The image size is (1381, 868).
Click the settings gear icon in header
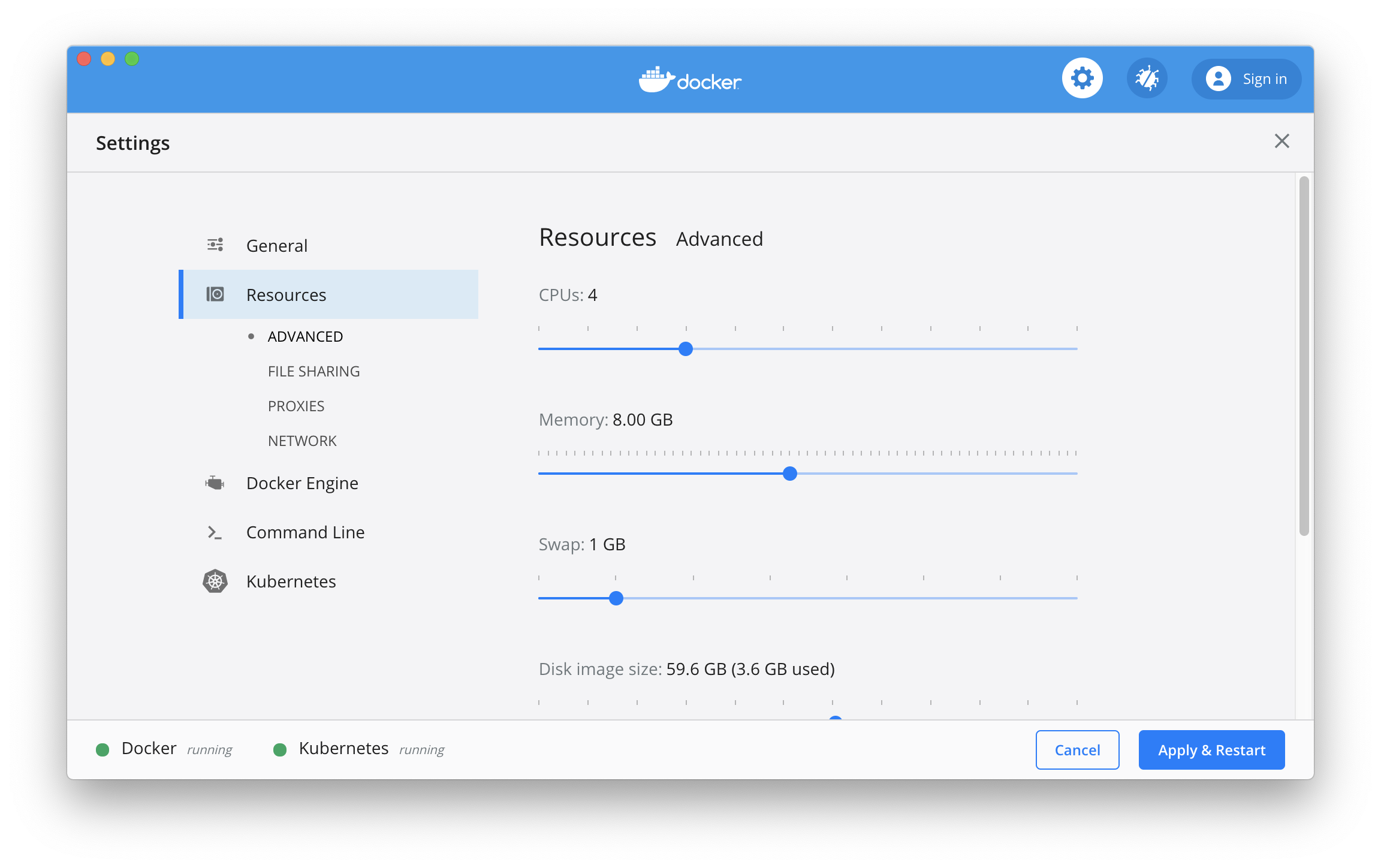pyautogui.click(x=1082, y=79)
